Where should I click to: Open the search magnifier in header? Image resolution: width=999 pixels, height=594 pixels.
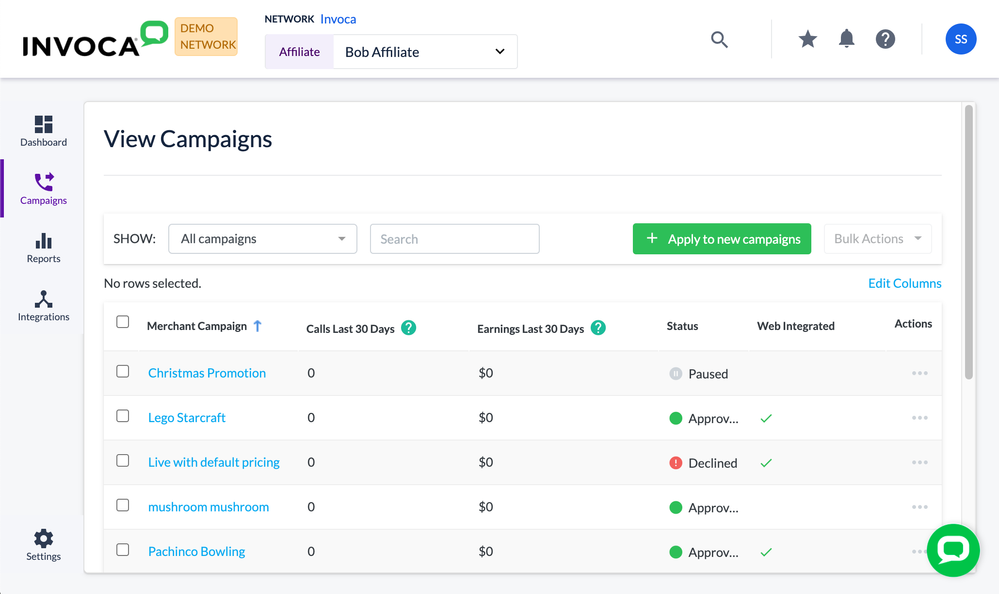tap(719, 39)
